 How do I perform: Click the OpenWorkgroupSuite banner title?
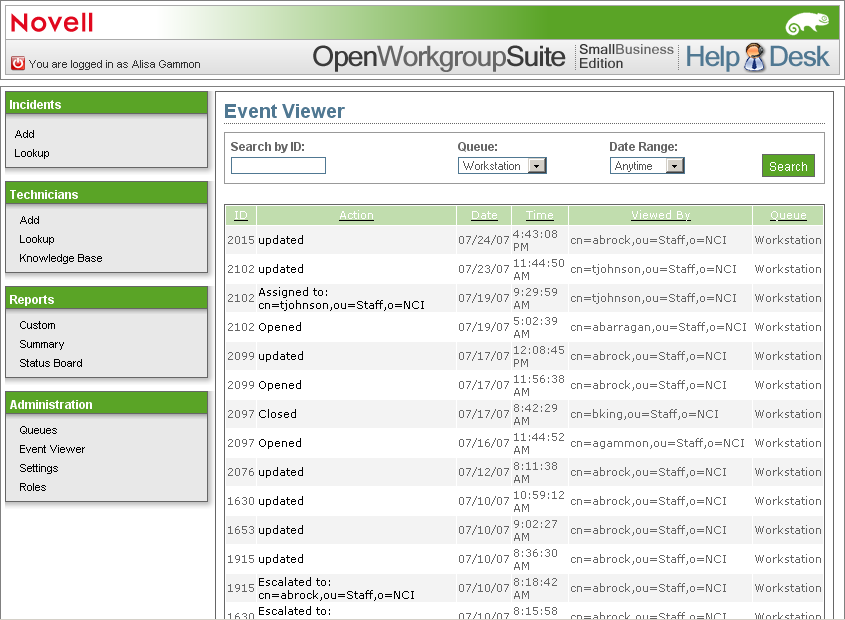[439, 57]
